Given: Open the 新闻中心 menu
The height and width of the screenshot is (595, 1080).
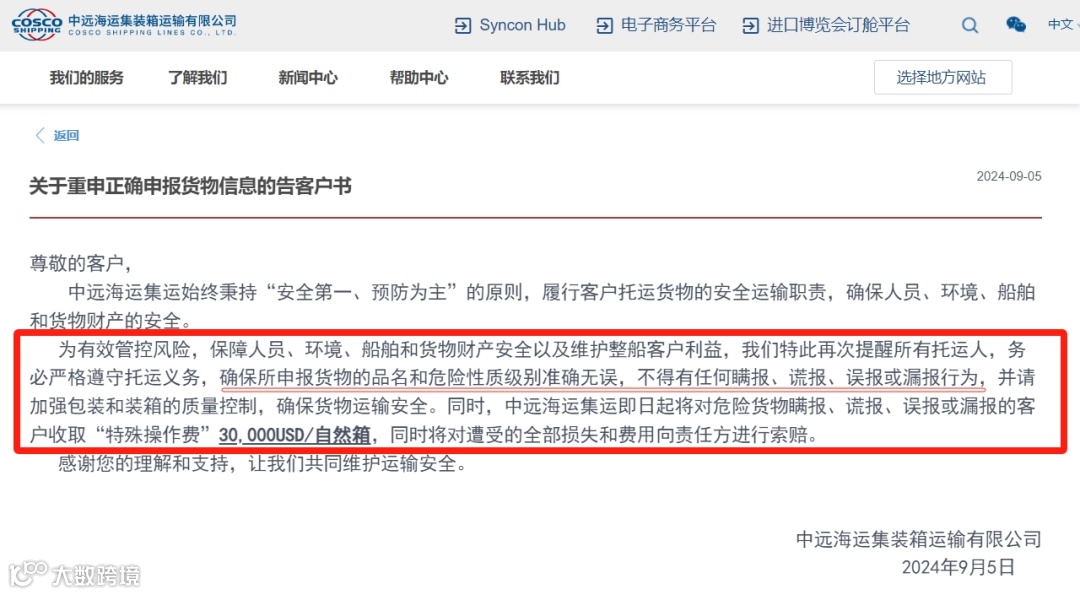Looking at the screenshot, I should point(308,78).
